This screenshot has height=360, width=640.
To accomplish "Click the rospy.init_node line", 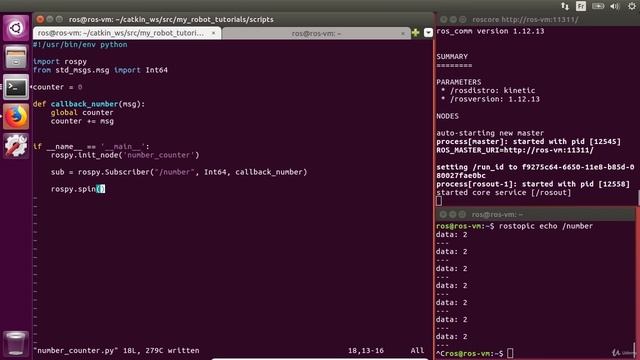I will [x=125, y=155].
